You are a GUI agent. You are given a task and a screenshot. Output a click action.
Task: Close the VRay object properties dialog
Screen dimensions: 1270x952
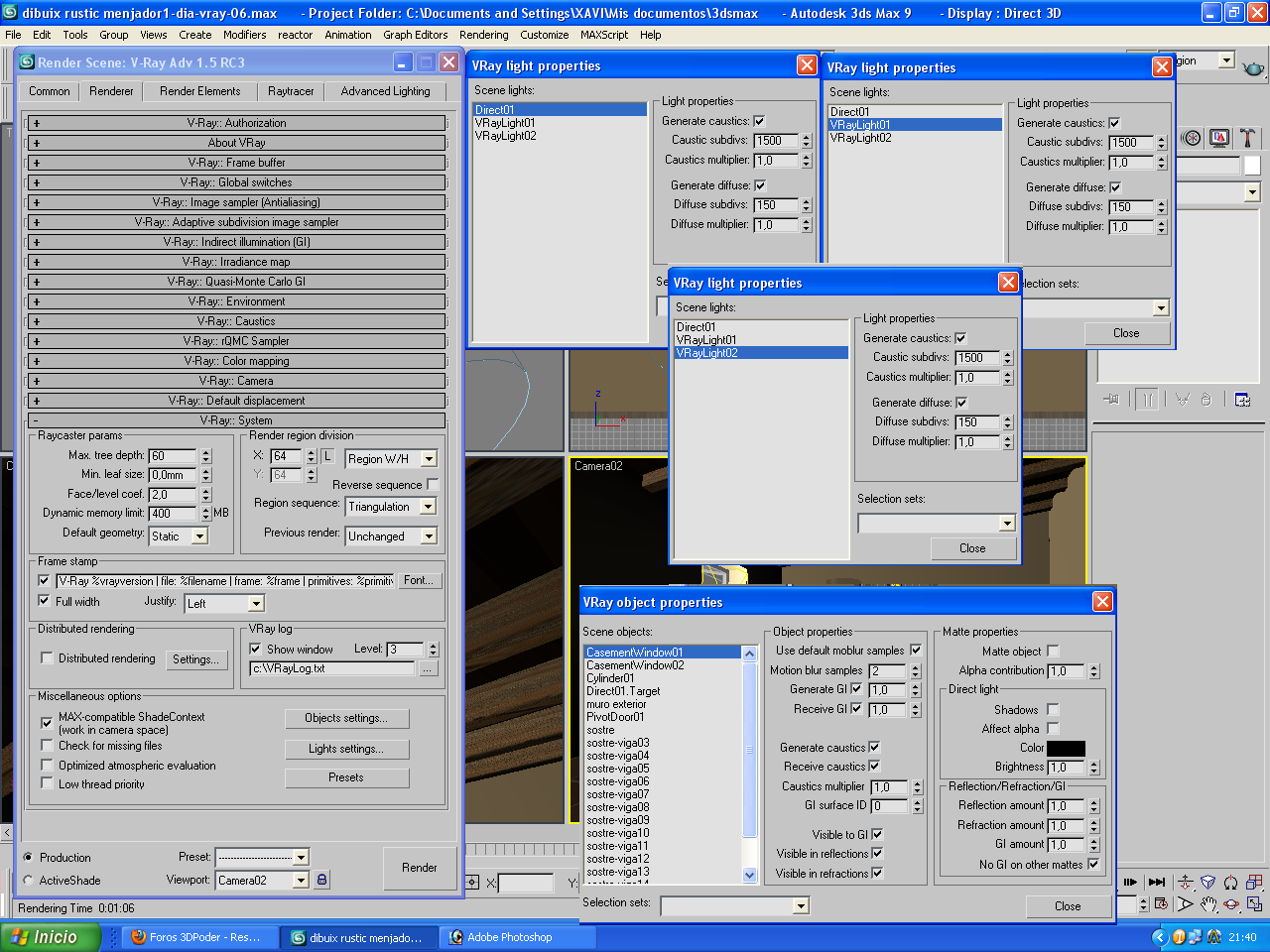point(1102,602)
